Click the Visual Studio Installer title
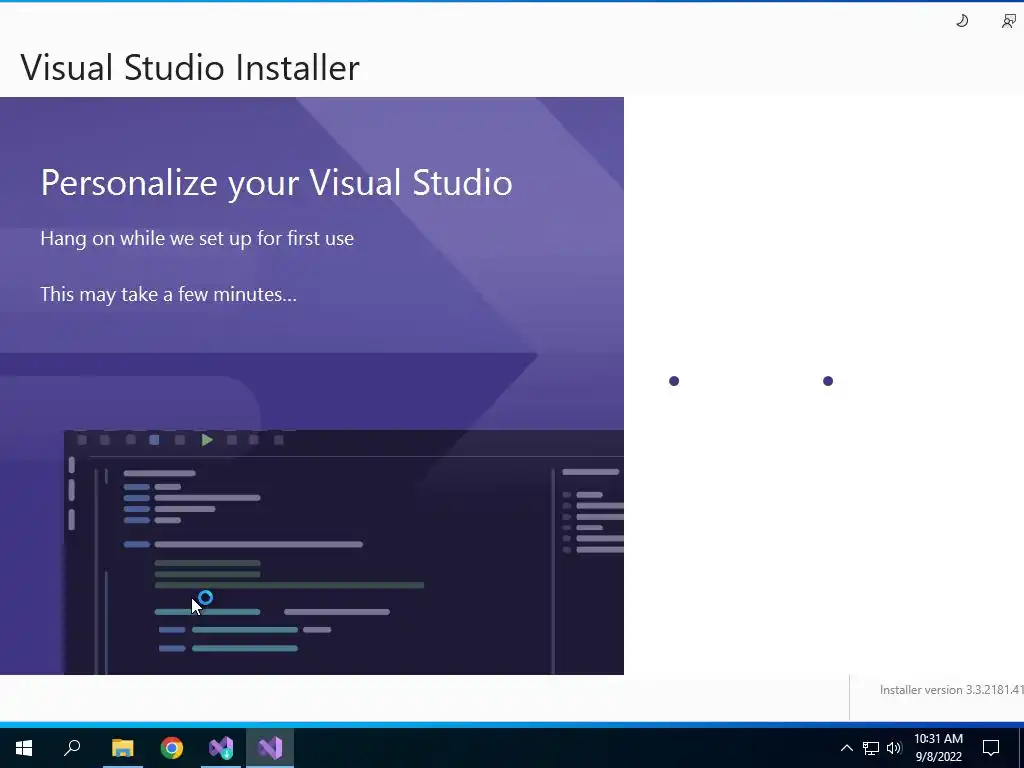 190,67
